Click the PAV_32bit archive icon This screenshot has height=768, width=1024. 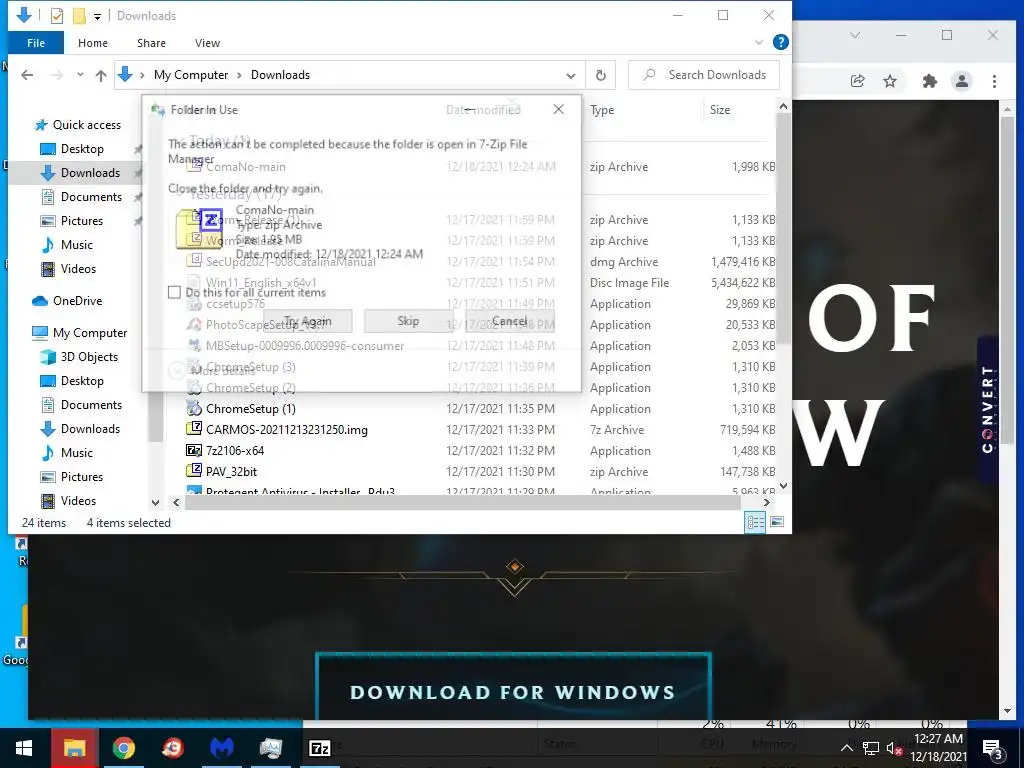point(194,470)
